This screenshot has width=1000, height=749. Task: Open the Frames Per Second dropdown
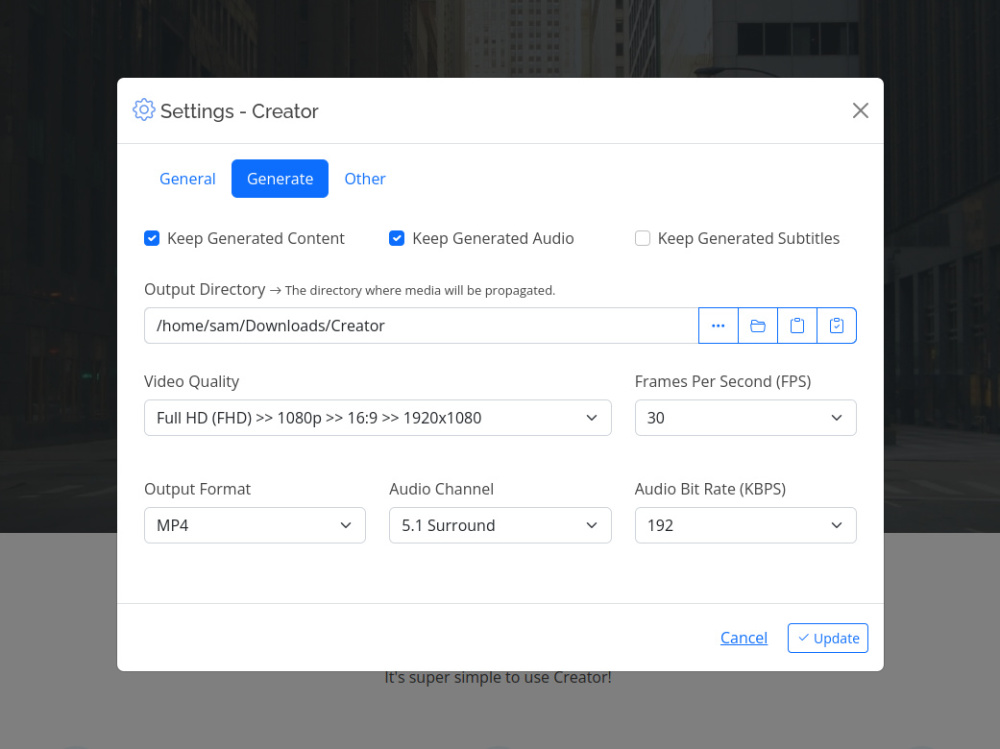746,418
